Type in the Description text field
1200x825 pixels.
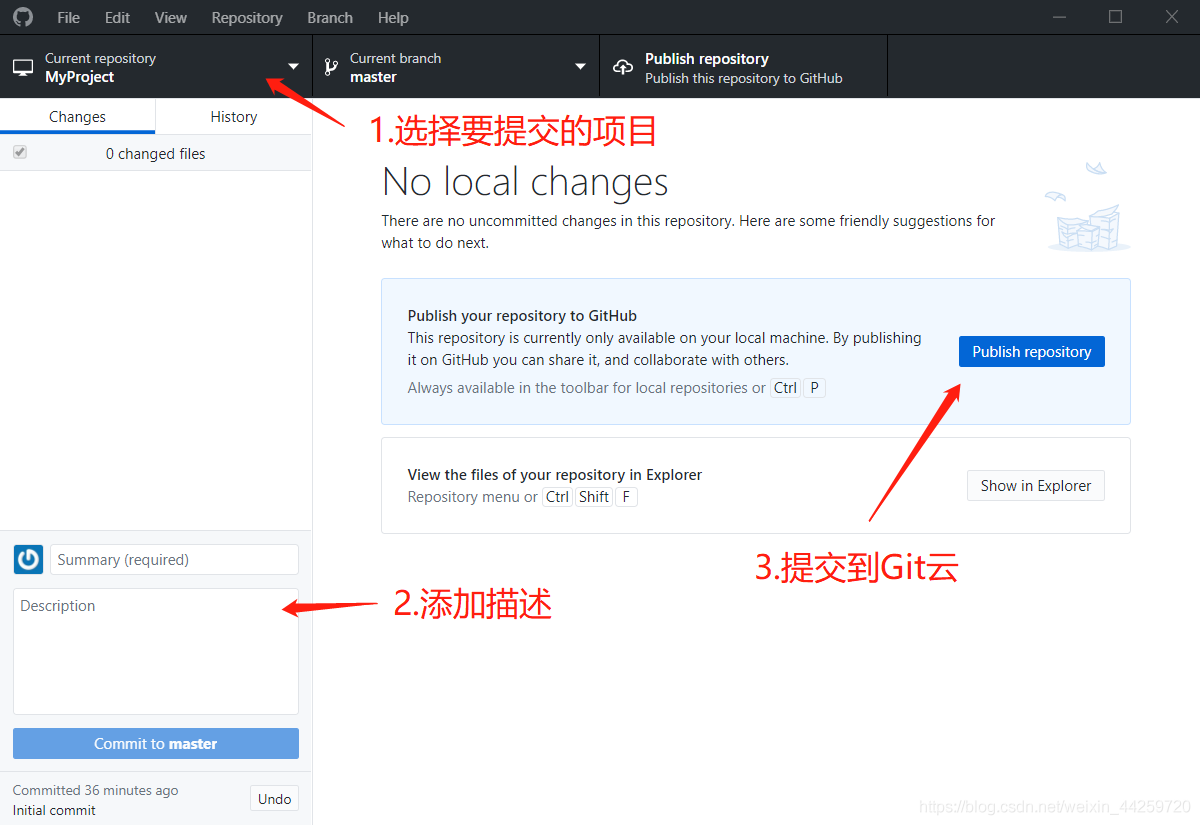[x=155, y=650]
